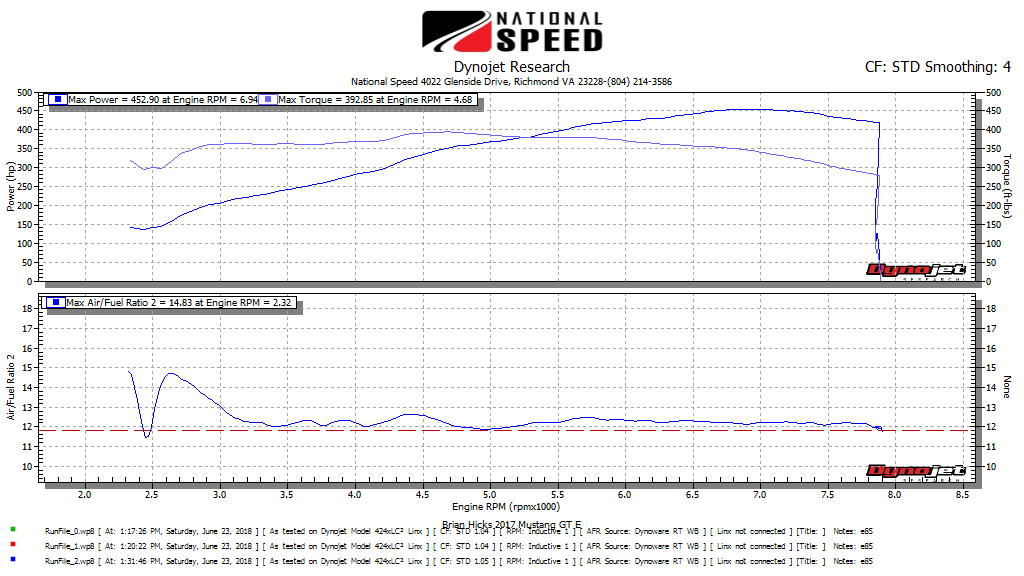
Task: Click the green marker beside RunFile_0.wp8
Action: [13, 530]
